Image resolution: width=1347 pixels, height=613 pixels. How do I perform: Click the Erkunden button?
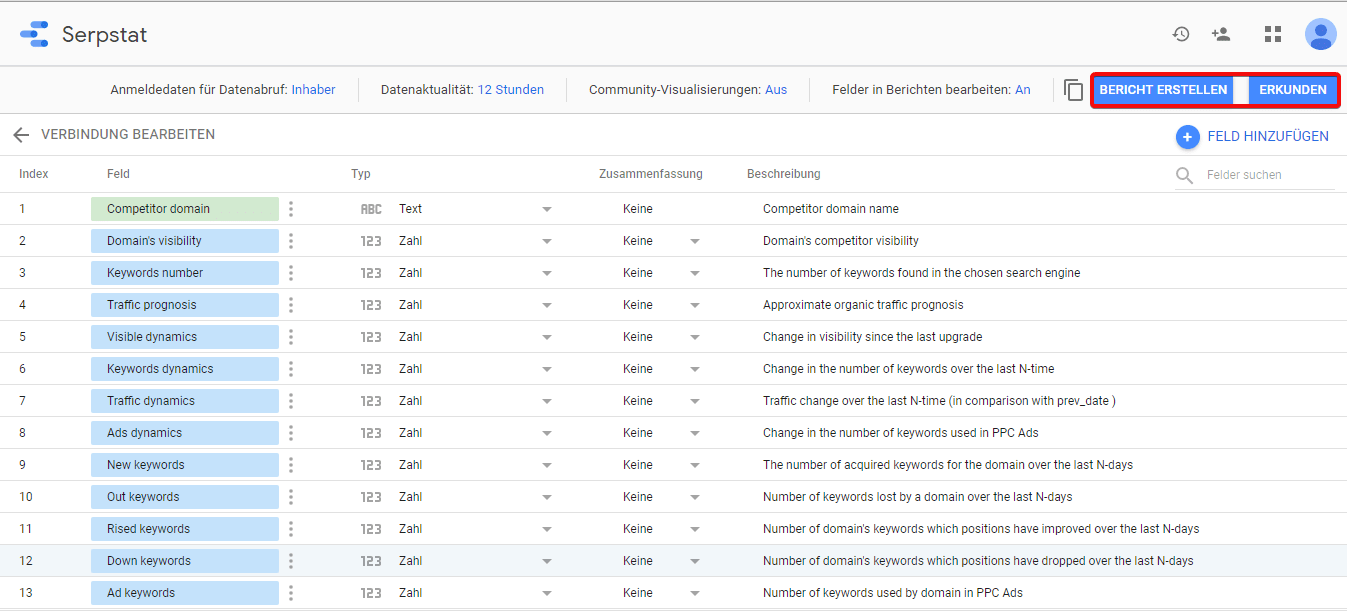pos(1293,90)
